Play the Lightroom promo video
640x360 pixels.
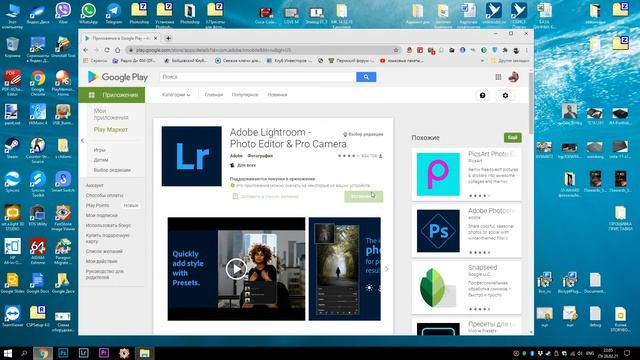tap(236, 269)
